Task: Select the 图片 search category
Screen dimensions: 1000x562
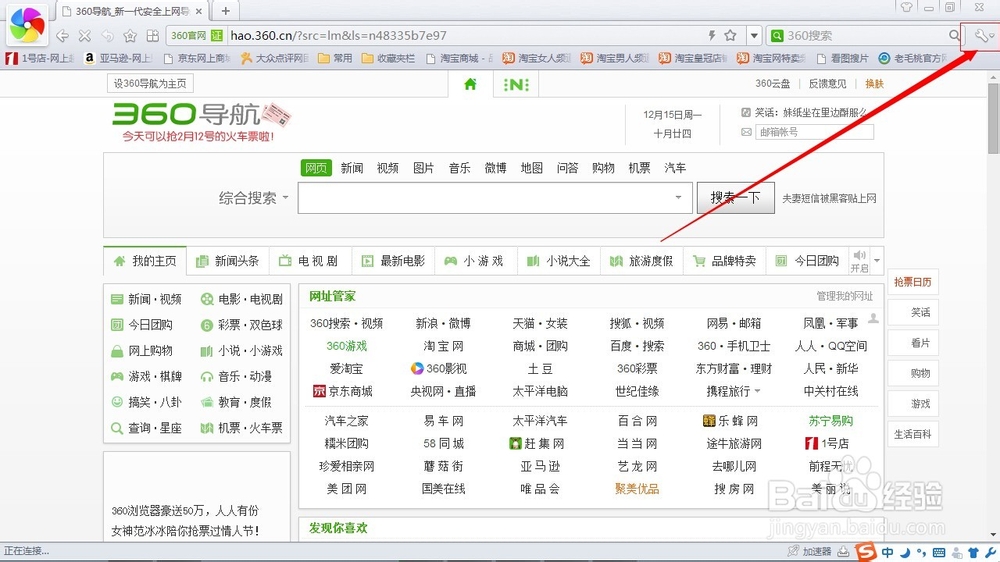Action: click(x=423, y=168)
